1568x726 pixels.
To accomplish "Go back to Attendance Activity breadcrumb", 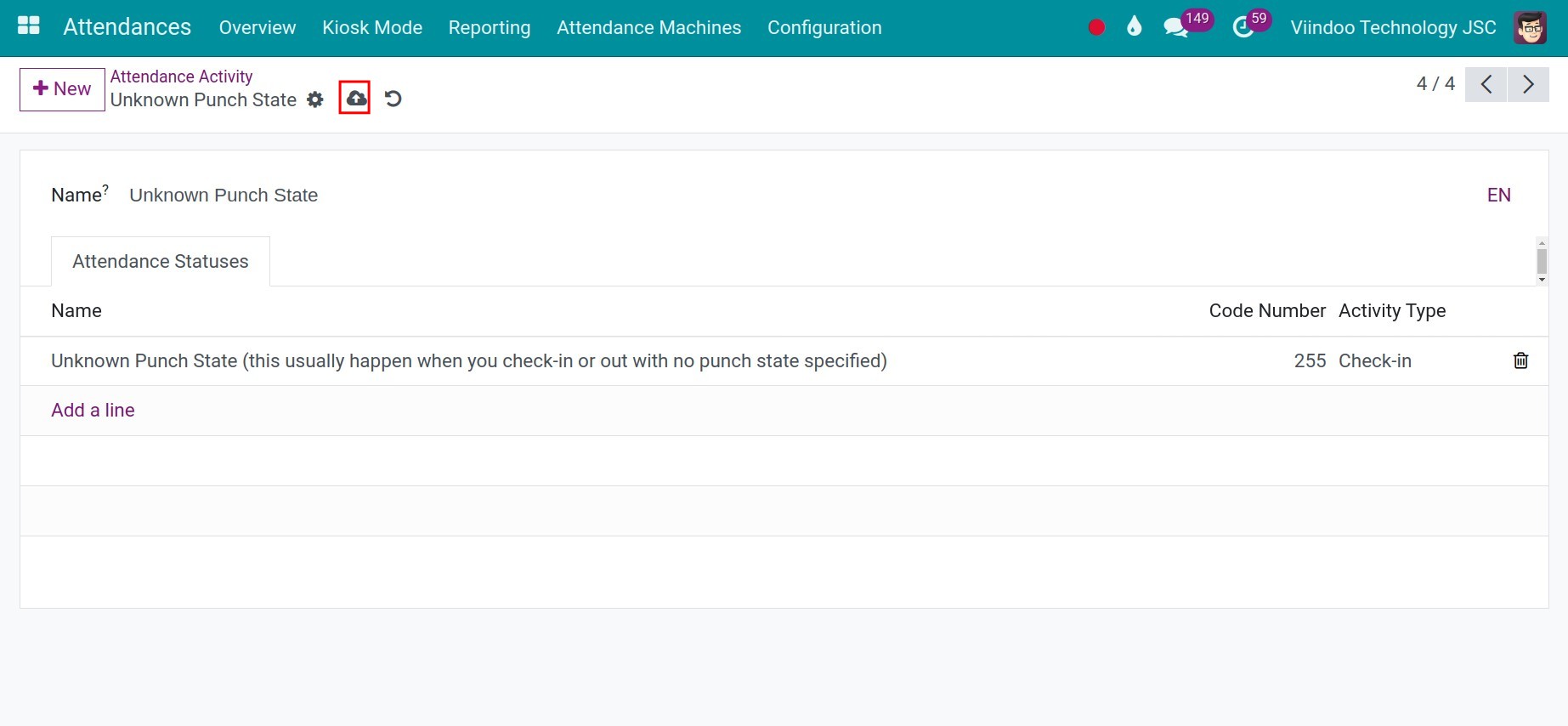I will coord(181,77).
